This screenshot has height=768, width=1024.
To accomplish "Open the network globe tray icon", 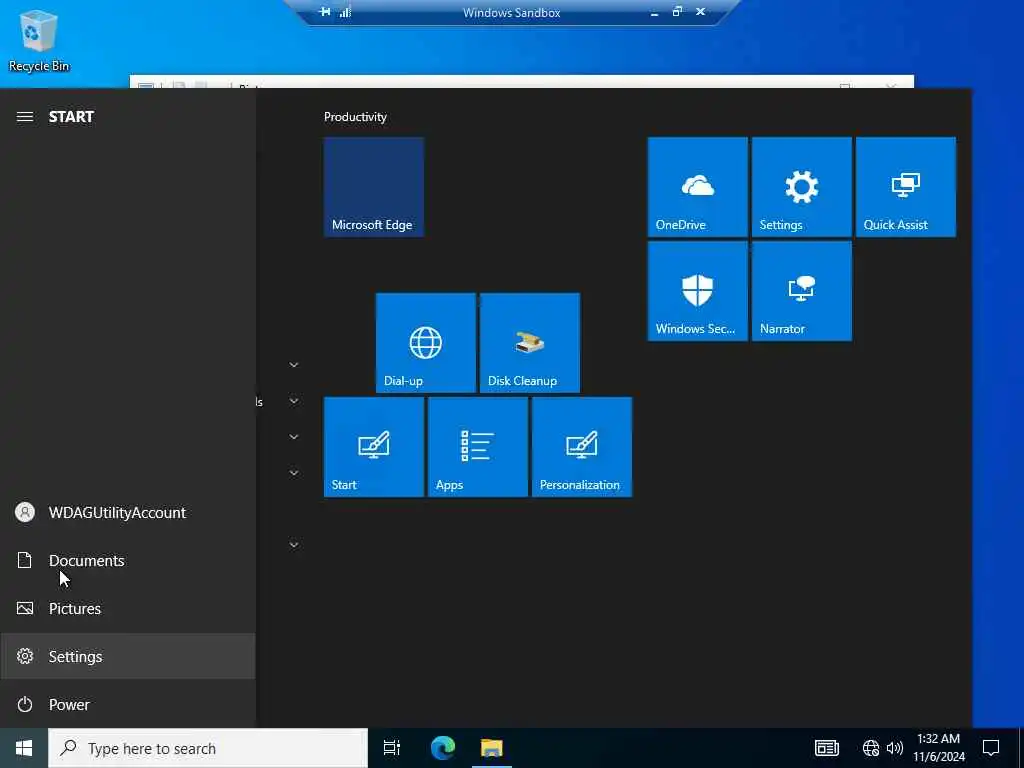I will pyautogui.click(x=871, y=748).
